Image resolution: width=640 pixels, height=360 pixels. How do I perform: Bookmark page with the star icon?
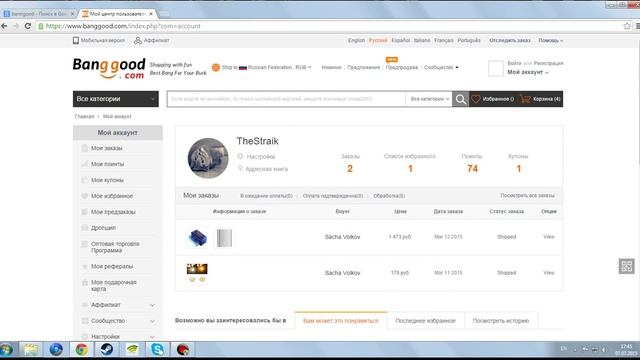pyautogui.click(x=627, y=26)
